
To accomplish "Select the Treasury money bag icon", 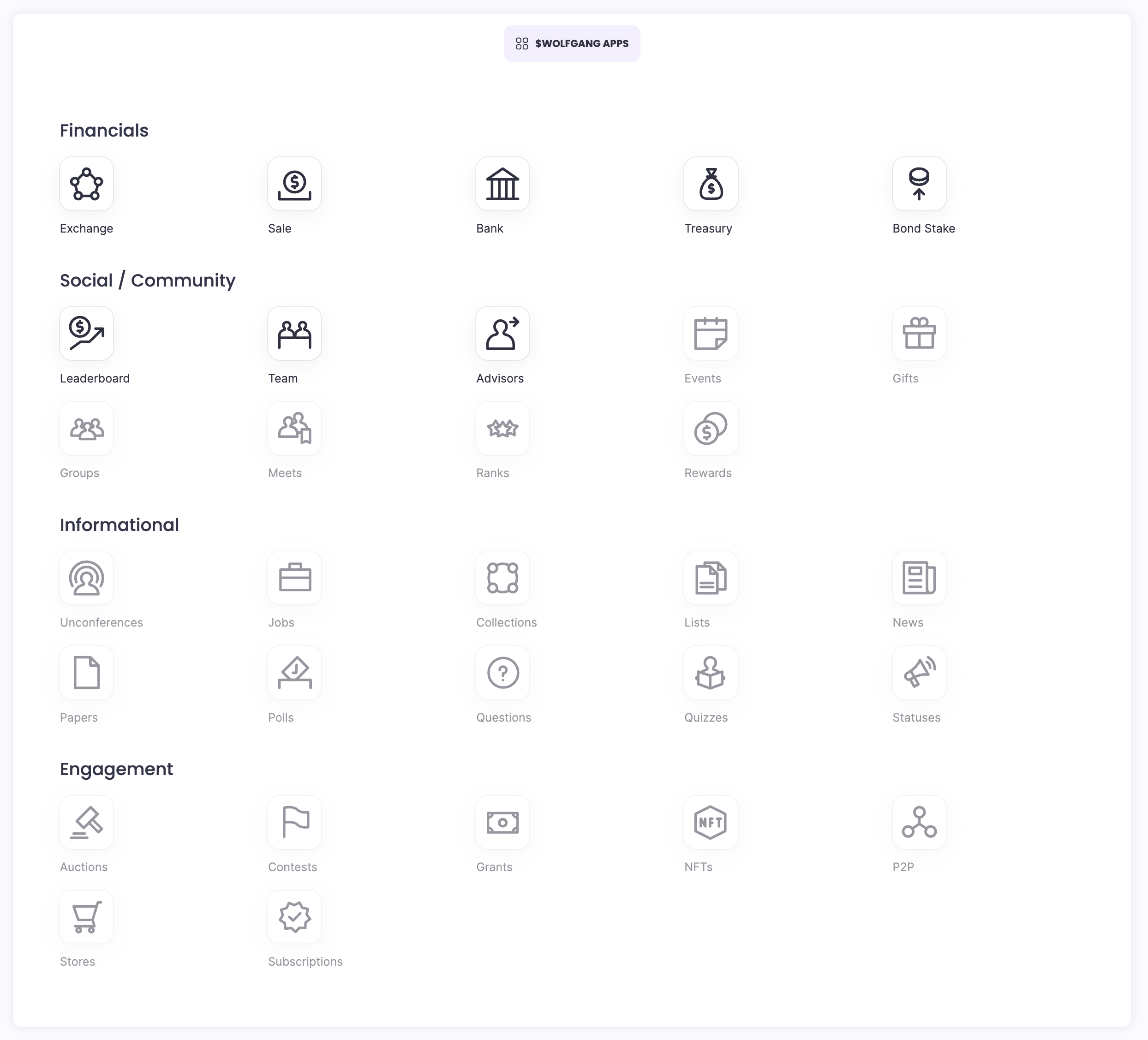I will point(711,184).
